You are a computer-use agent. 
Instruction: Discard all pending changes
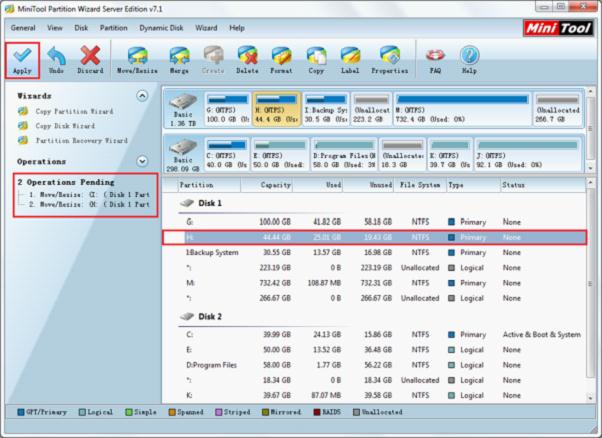click(90, 61)
